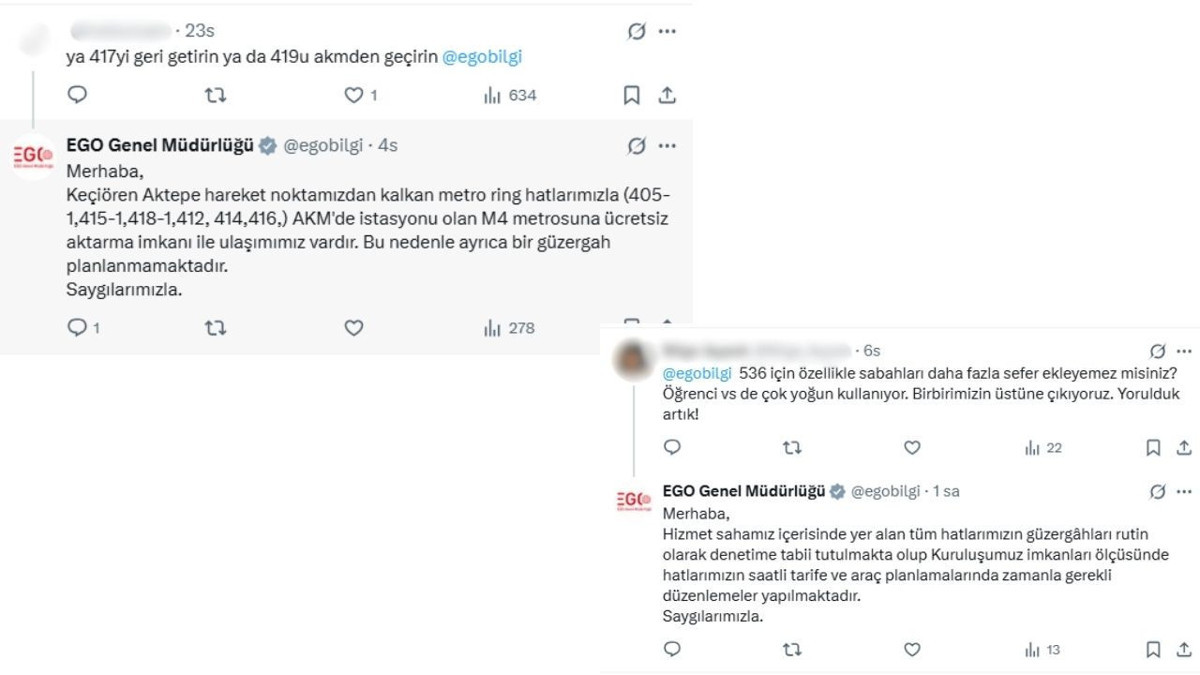Screen dimensions: 1200x675
Task: Open the @egobilgi mention in 536 tweet
Action: pos(697,373)
